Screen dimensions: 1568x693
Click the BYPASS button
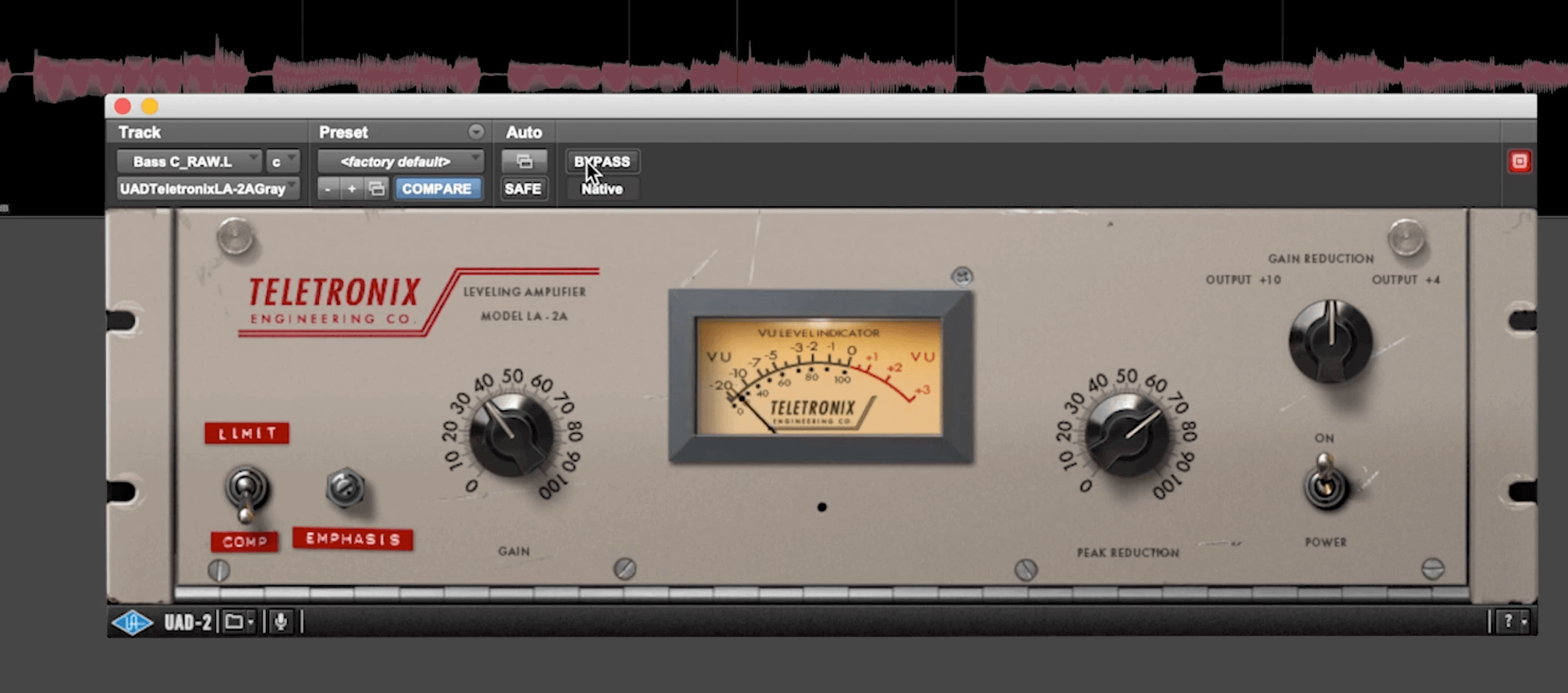602,161
